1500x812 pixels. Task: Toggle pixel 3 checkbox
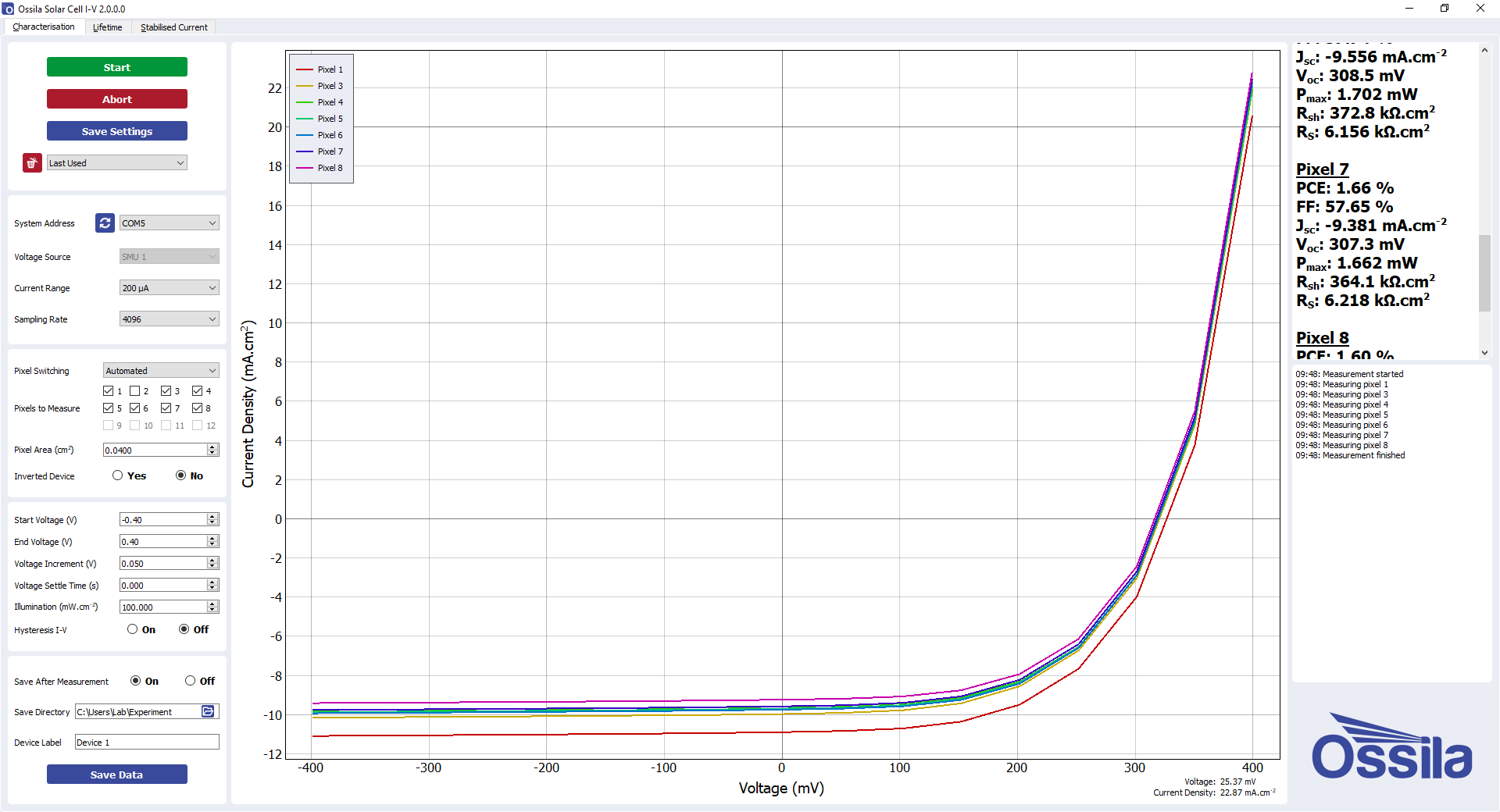tap(166, 390)
